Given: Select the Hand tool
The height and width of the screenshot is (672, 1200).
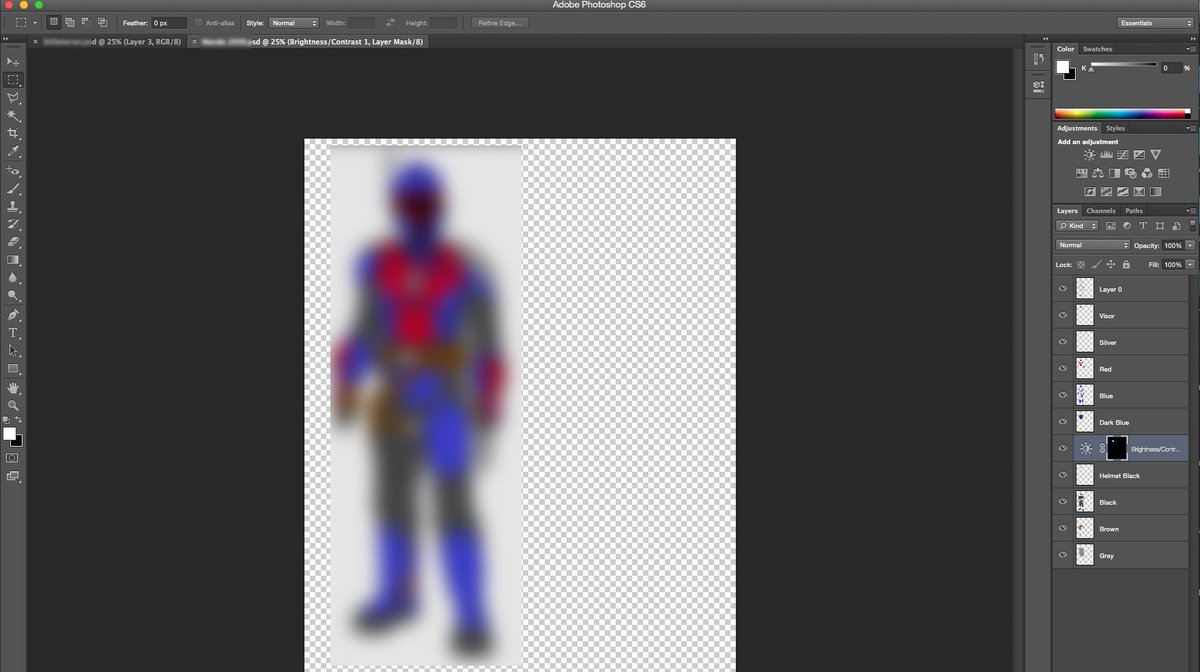Looking at the screenshot, I should [x=13, y=387].
